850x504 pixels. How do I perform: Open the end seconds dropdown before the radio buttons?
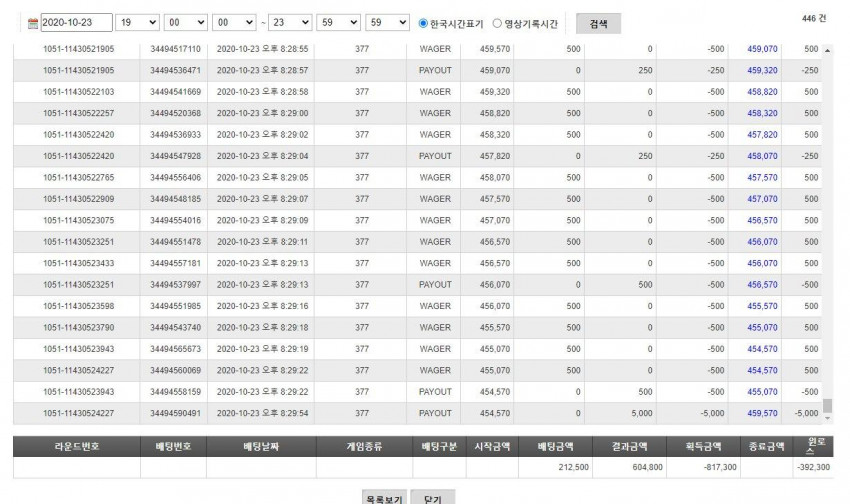tap(387, 23)
